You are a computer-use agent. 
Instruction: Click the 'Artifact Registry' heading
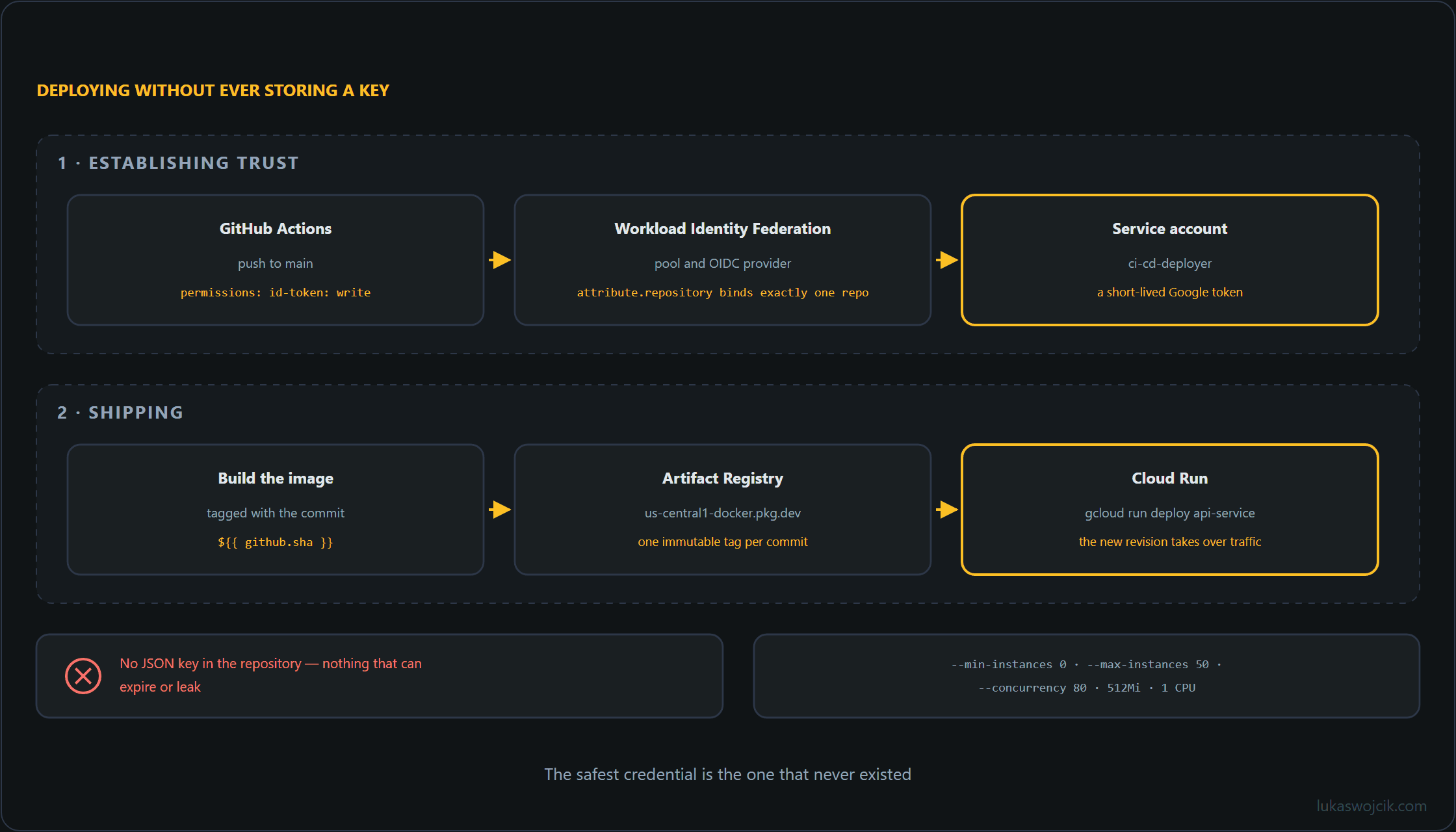723,478
